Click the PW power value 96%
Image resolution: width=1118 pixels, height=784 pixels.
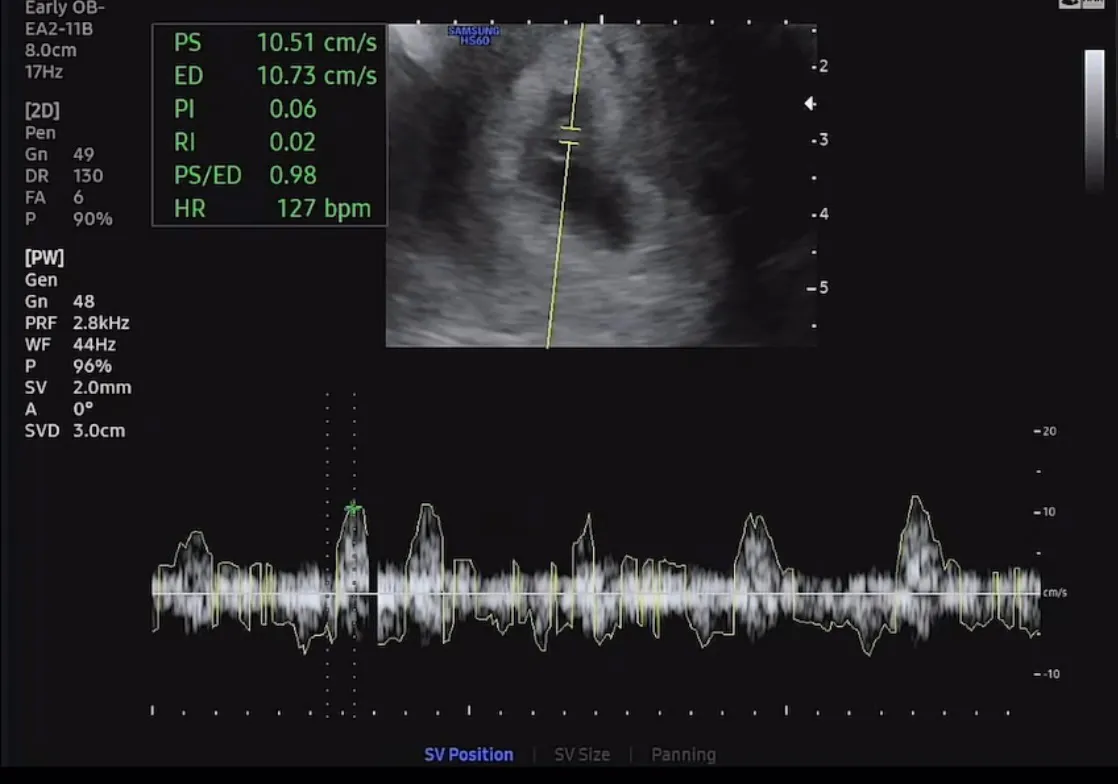[92, 366]
